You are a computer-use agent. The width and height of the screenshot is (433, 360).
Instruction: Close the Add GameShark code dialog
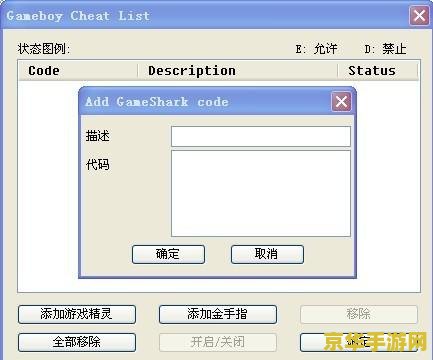point(341,102)
